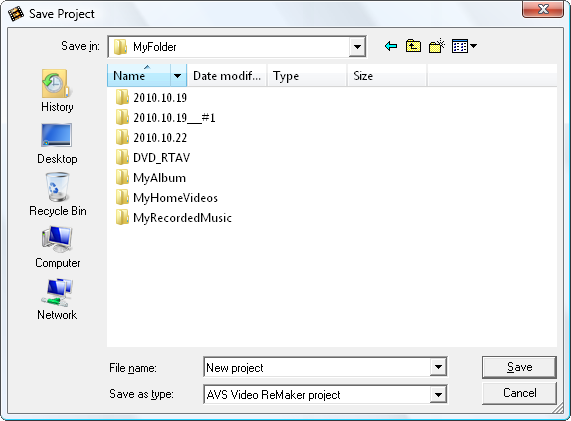Select the MyAlbum folder icon
This screenshot has width=571, height=421.
click(122, 177)
